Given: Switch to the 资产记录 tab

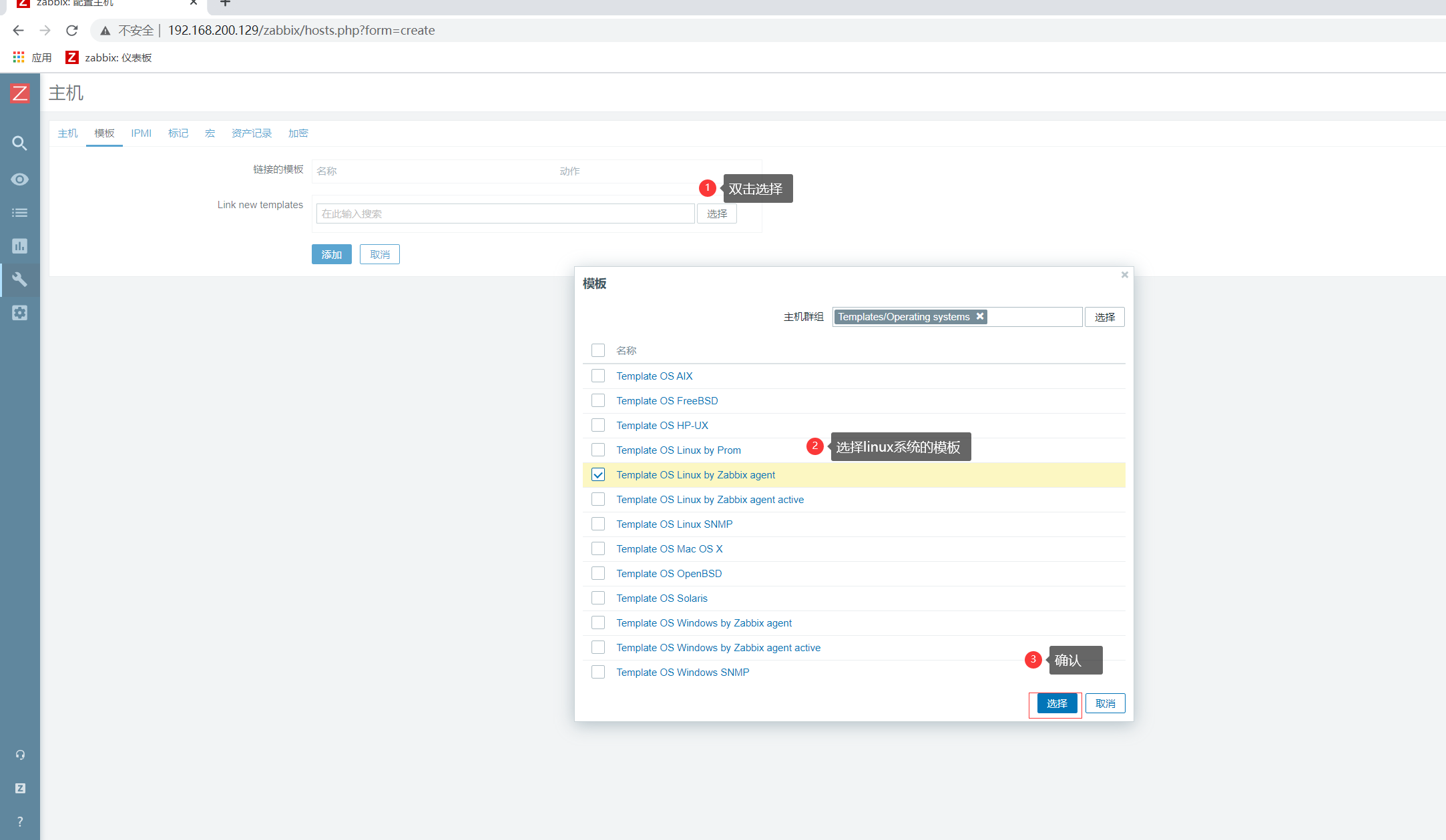Looking at the screenshot, I should click(x=251, y=133).
